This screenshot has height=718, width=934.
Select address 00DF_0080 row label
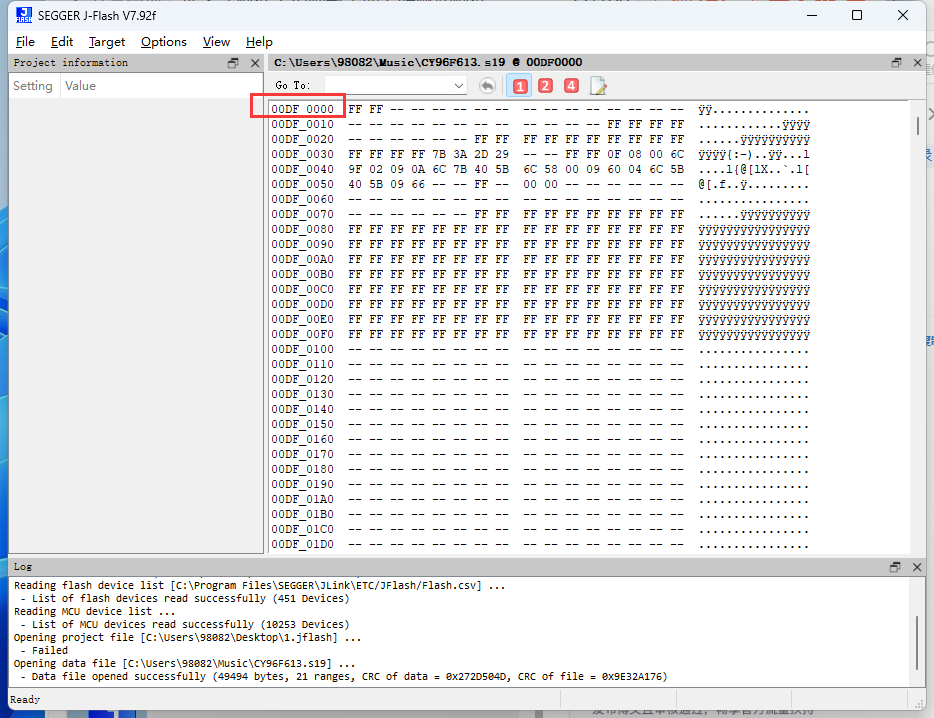[x=303, y=229]
